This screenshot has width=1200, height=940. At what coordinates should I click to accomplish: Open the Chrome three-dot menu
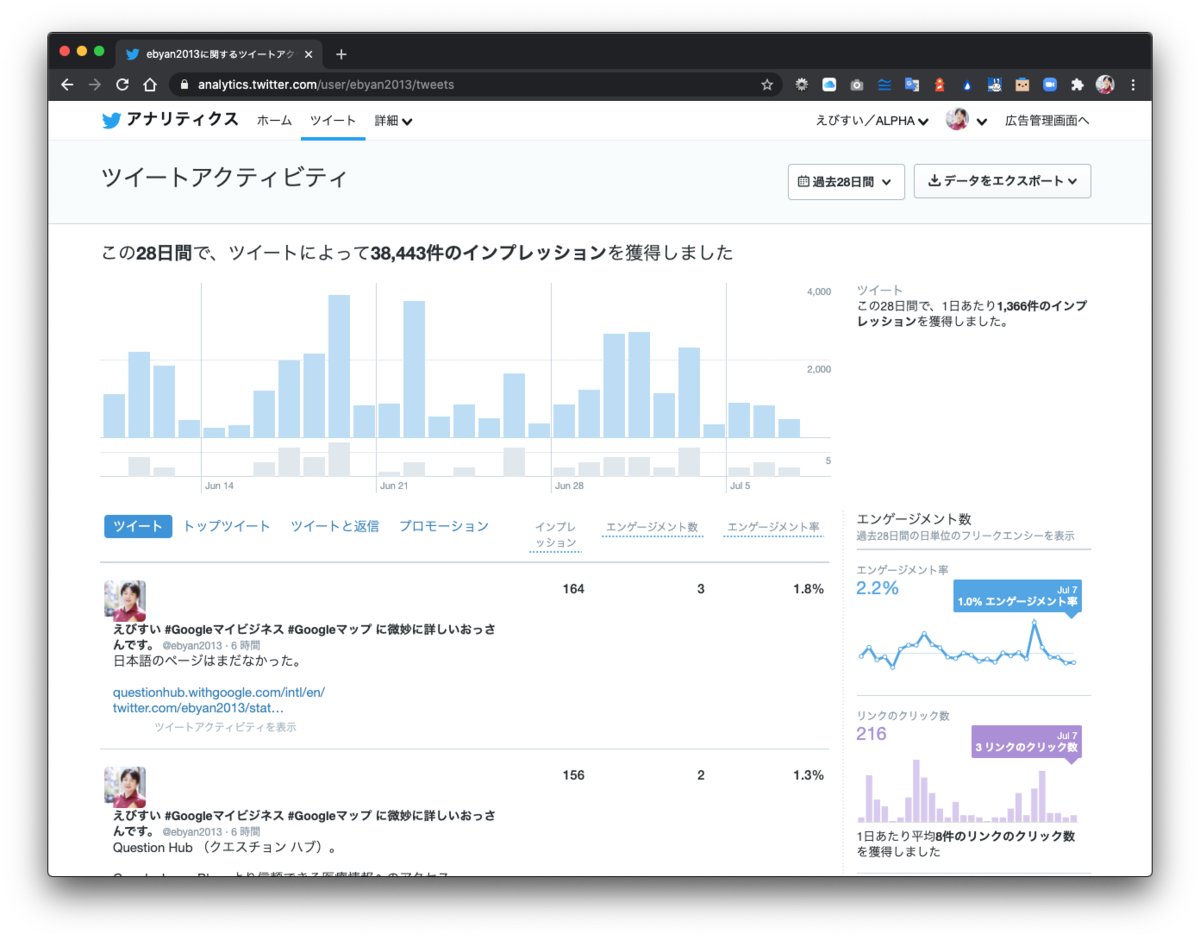coord(1133,85)
